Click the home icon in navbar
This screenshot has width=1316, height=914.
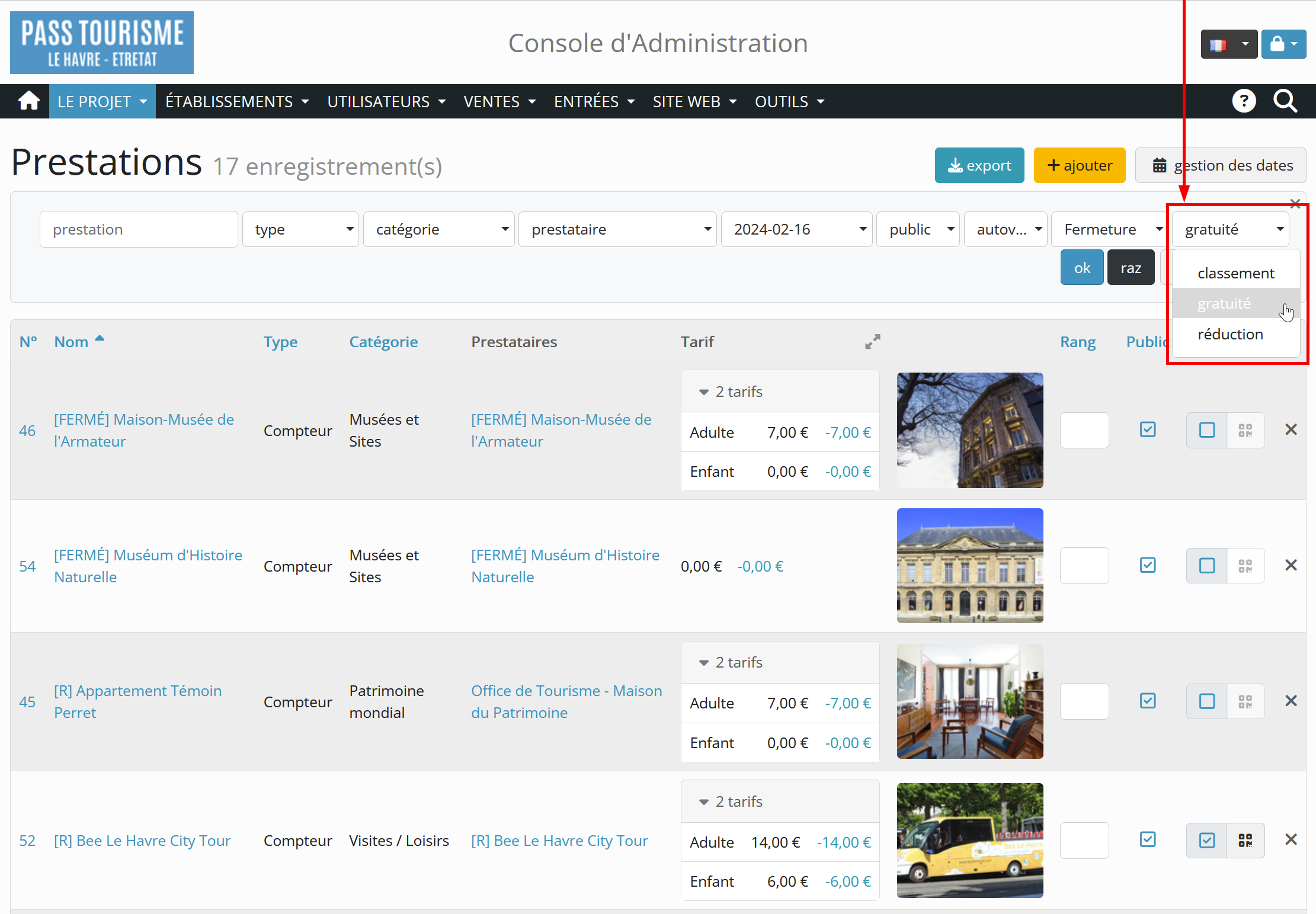coord(28,101)
